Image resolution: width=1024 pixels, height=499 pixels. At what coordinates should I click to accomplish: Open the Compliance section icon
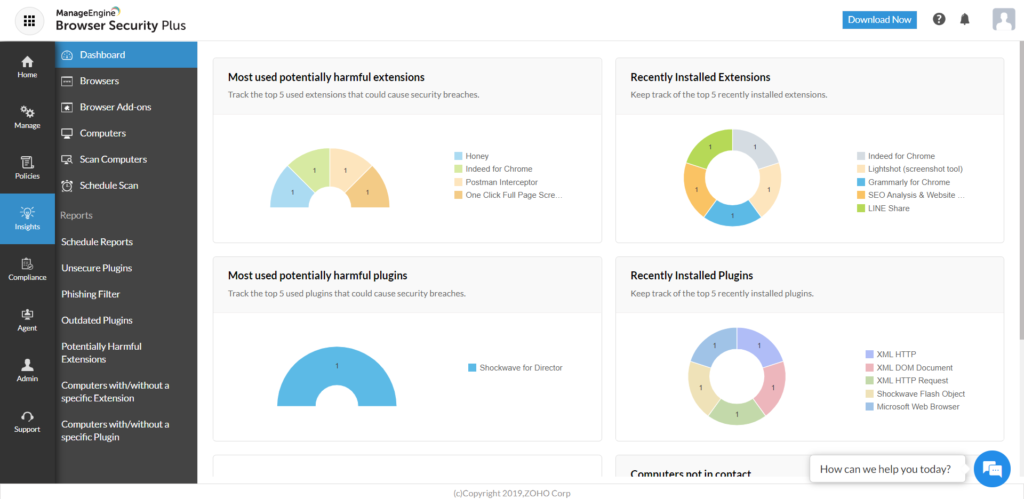27,269
